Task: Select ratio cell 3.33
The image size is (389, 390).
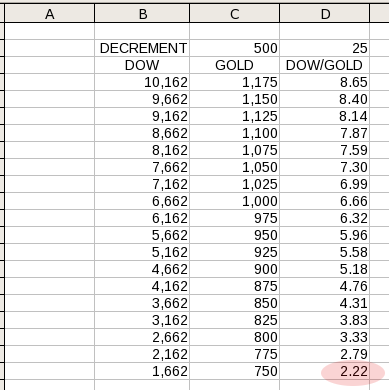Action: 325,337
